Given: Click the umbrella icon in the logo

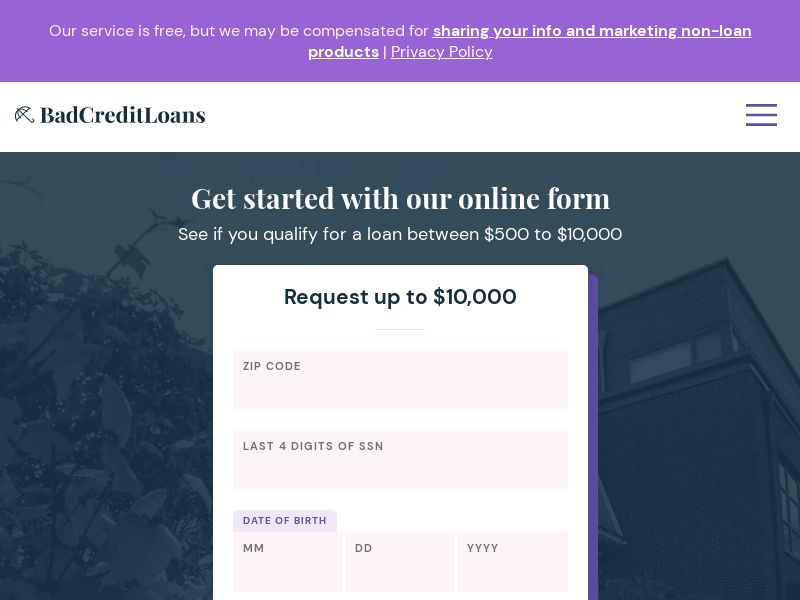Looking at the screenshot, I should tap(24, 114).
